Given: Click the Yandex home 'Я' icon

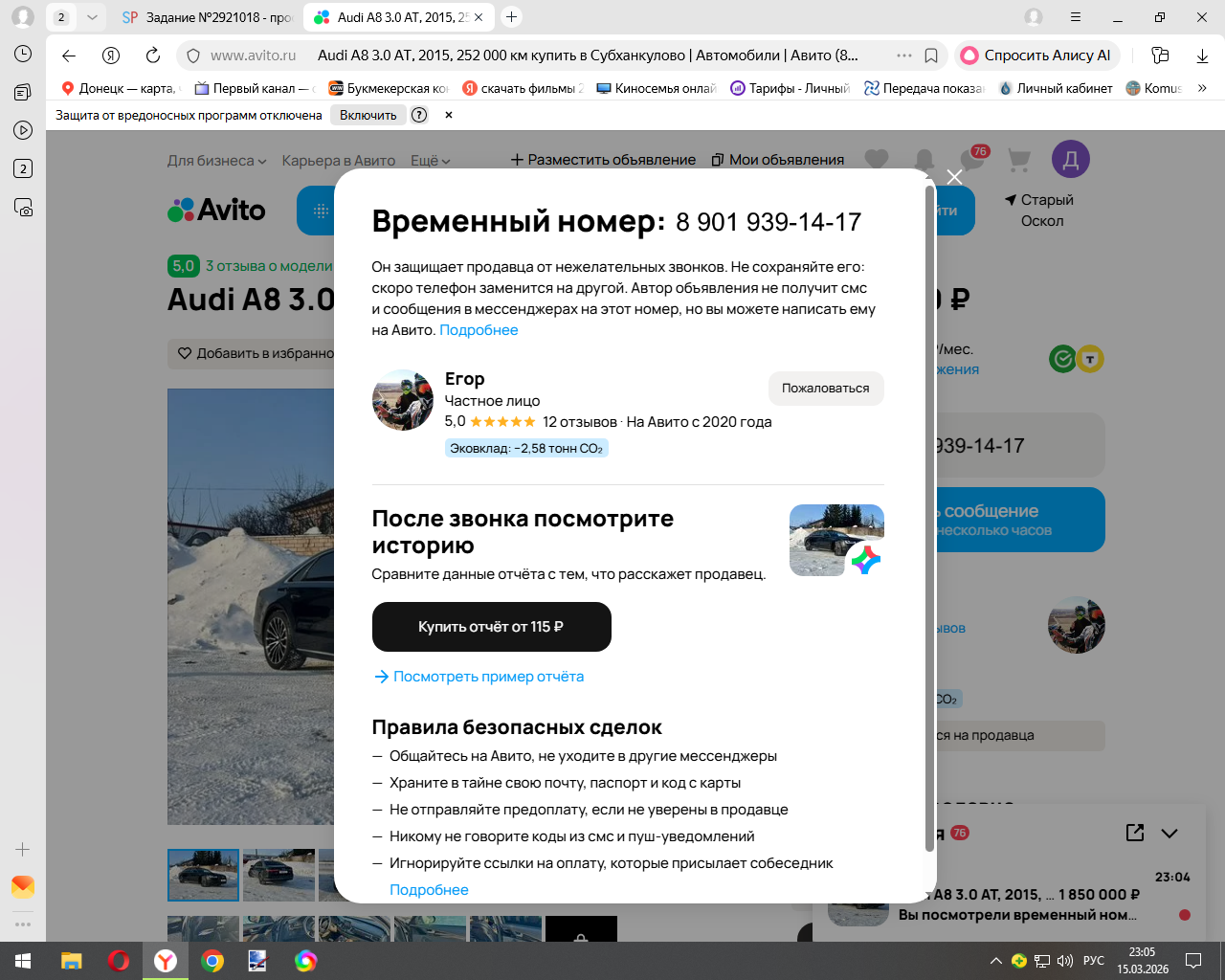Looking at the screenshot, I should 111,56.
